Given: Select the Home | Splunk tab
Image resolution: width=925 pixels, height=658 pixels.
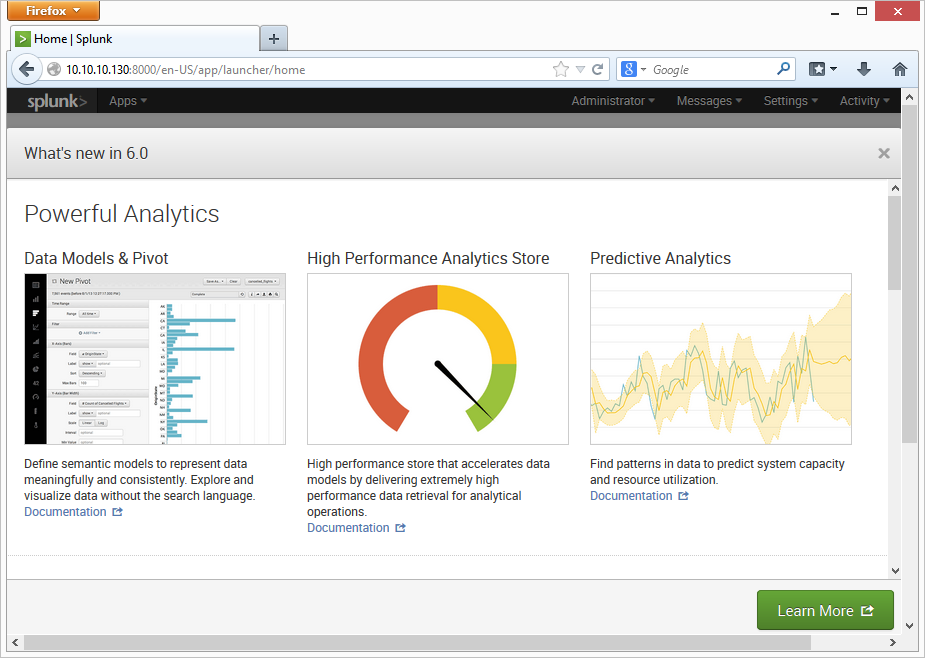Looking at the screenshot, I should [135, 39].
